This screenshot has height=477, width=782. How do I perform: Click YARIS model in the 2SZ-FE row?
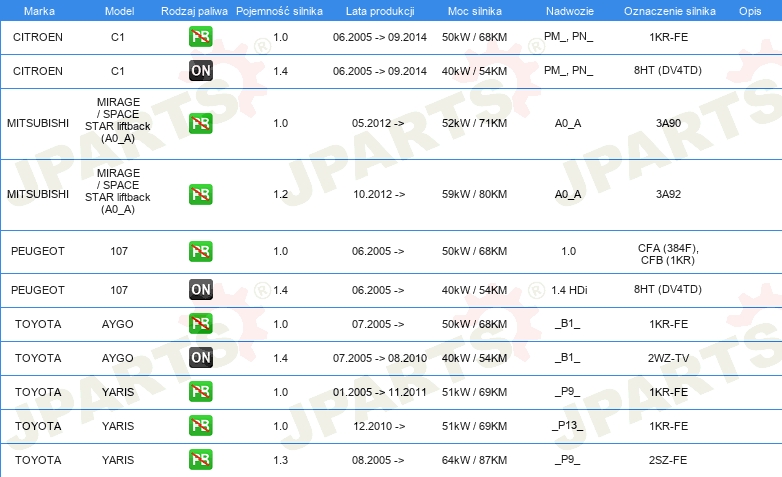118,460
